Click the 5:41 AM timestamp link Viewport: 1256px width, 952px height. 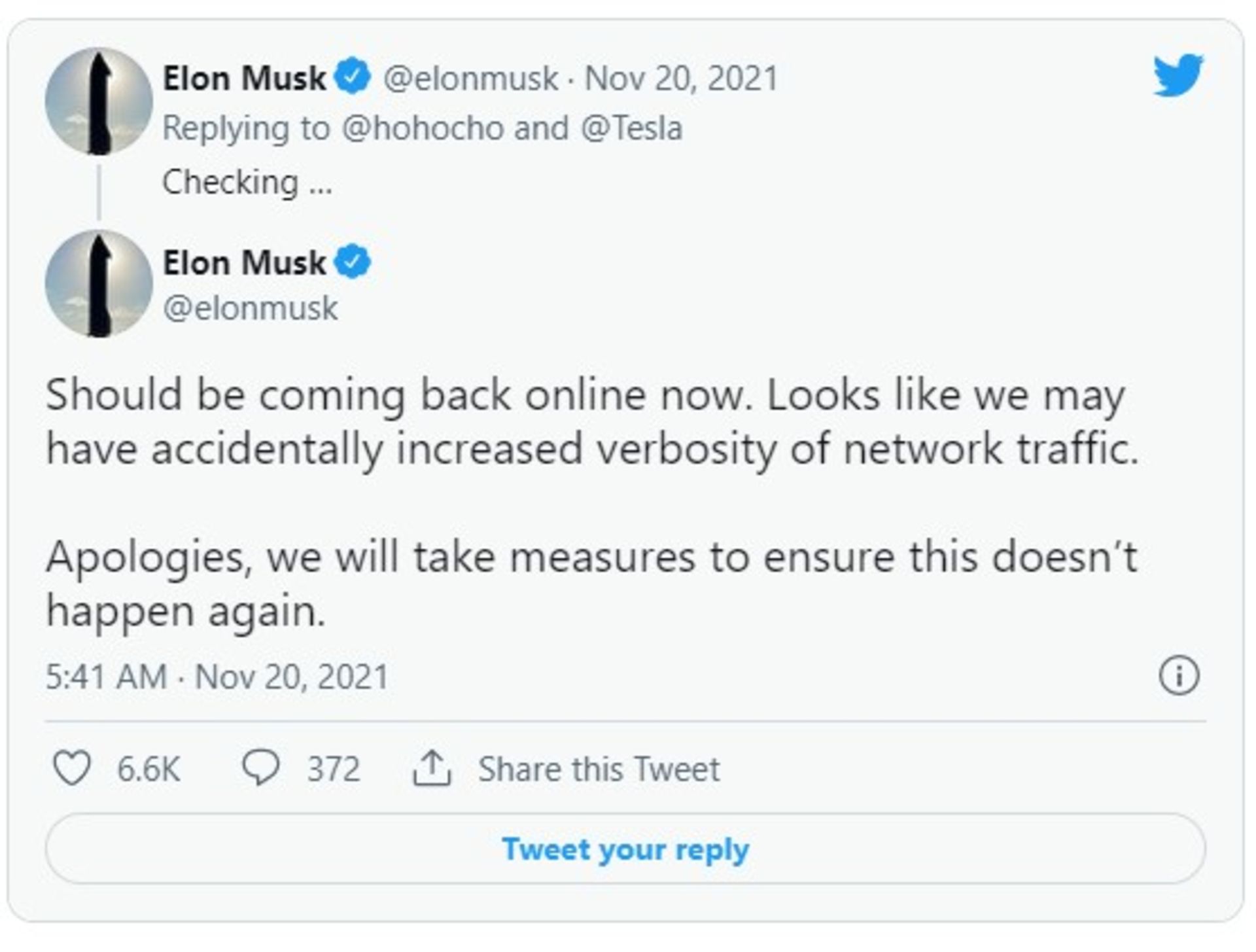click(105, 675)
